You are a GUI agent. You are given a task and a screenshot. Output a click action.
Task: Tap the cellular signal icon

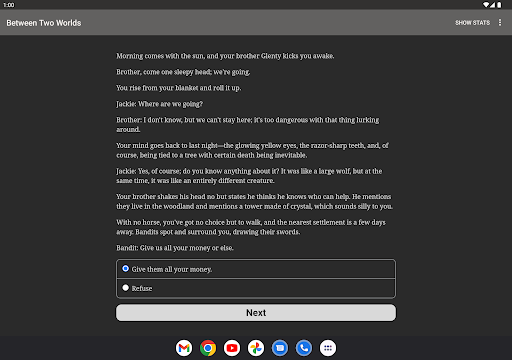pos(492,5)
